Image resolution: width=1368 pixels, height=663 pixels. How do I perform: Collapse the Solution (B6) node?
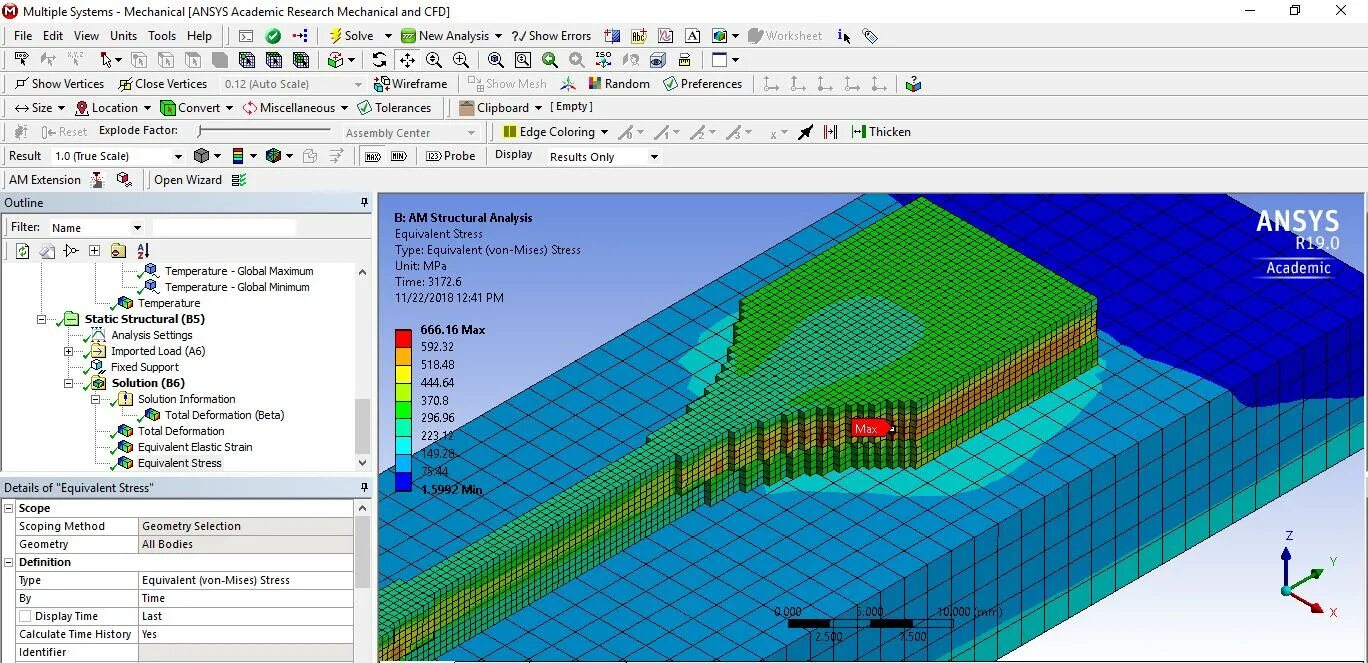pos(68,383)
